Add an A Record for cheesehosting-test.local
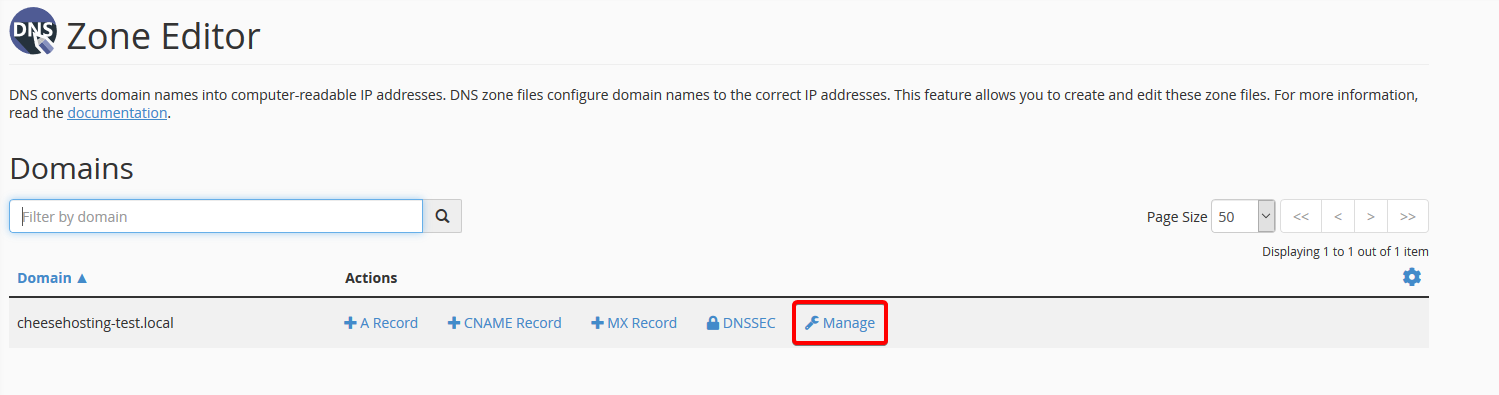Viewport: 1499px width, 395px height. tap(381, 323)
